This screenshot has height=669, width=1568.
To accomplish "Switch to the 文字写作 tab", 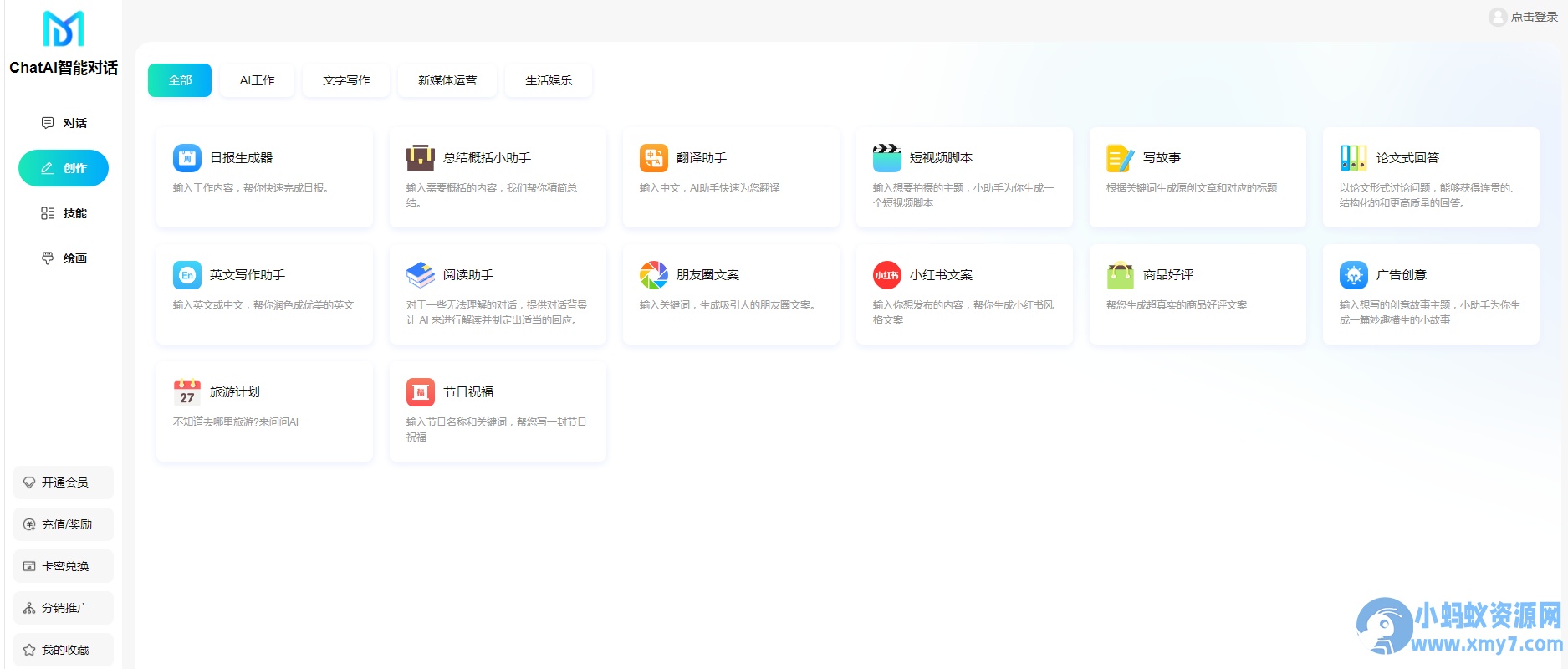I will click(x=346, y=80).
